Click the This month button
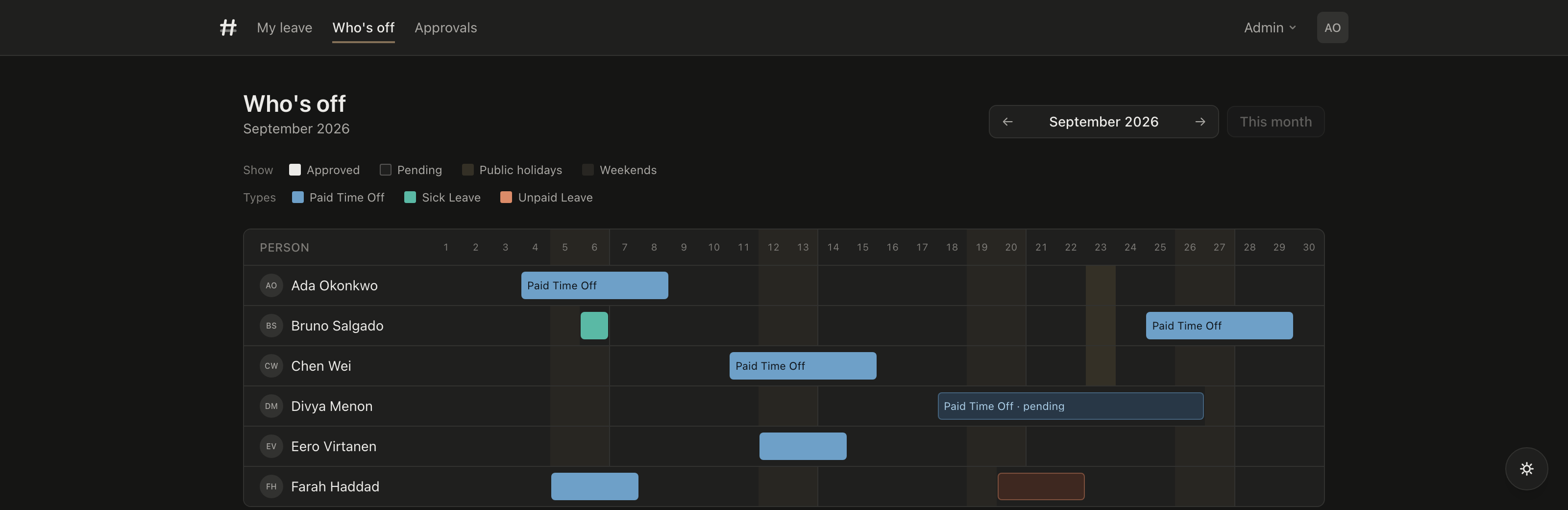Image resolution: width=1568 pixels, height=510 pixels. click(x=1275, y=122)
